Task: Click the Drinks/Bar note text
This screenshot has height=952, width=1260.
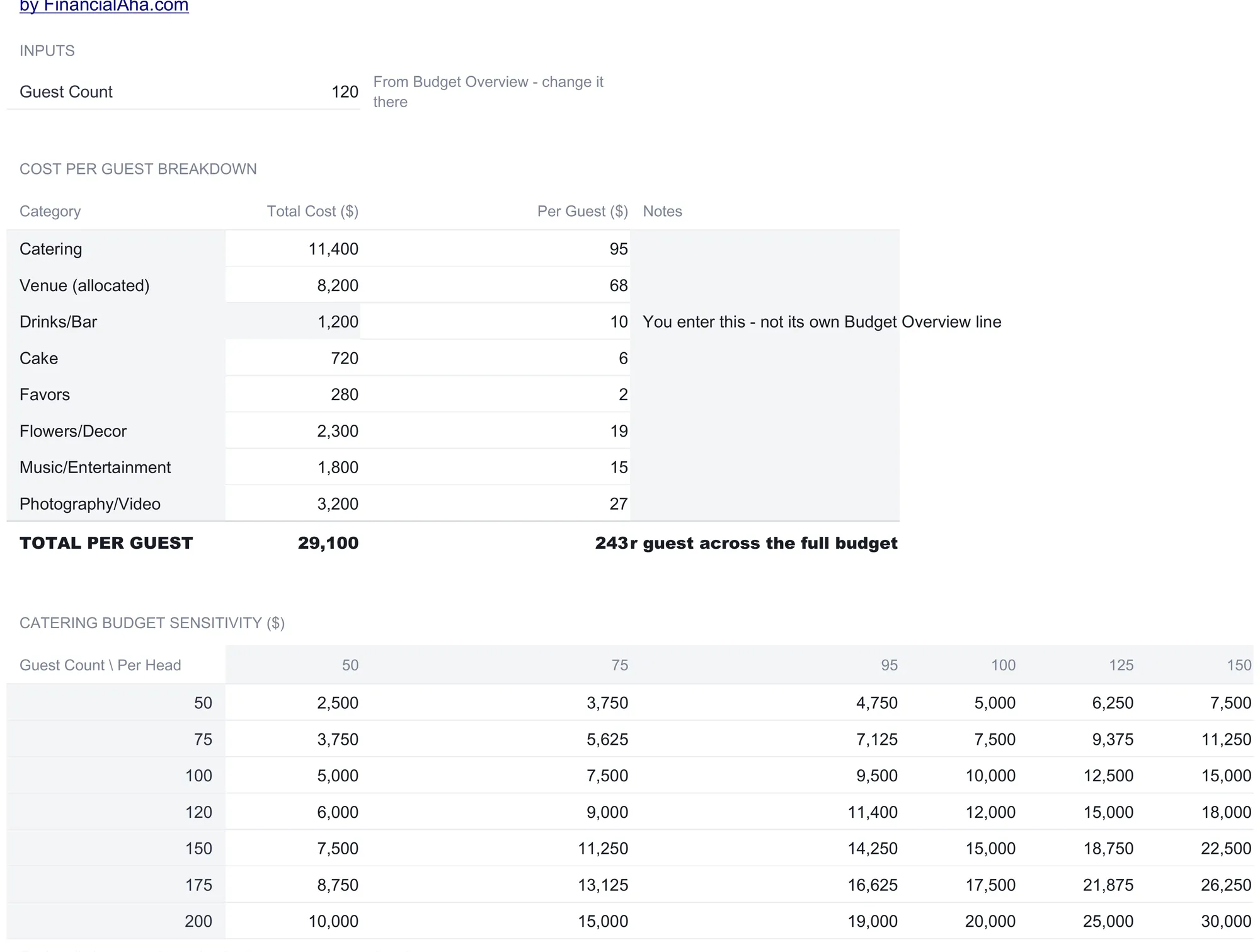Action: tap(822, 322)
